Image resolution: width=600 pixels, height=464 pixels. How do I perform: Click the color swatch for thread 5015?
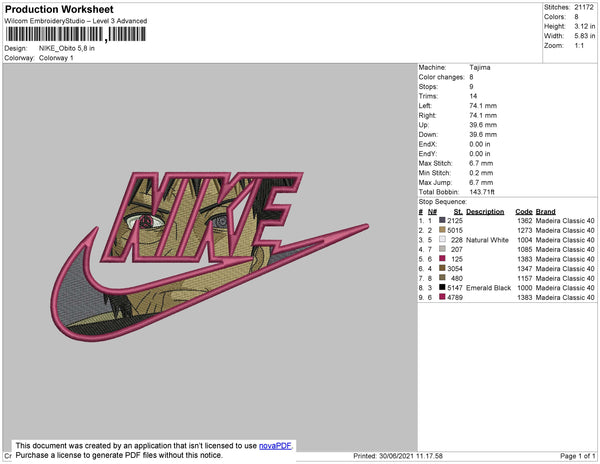tap(442, 230)
